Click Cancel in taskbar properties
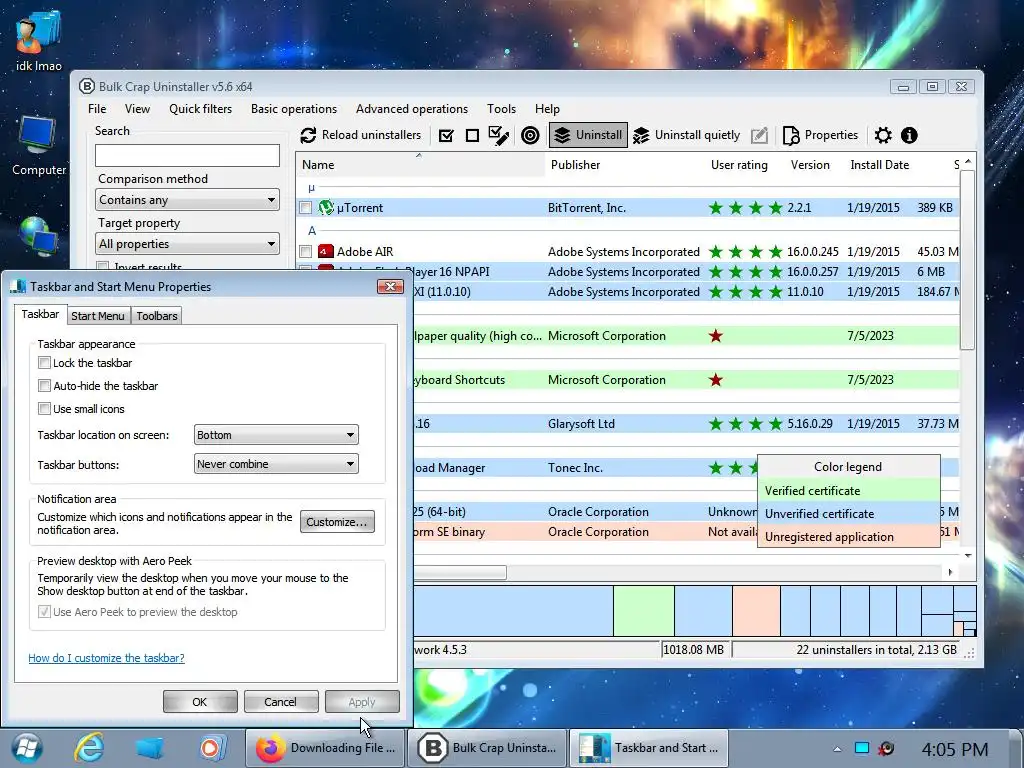The image size is (1024, 768). pos(281,702)
